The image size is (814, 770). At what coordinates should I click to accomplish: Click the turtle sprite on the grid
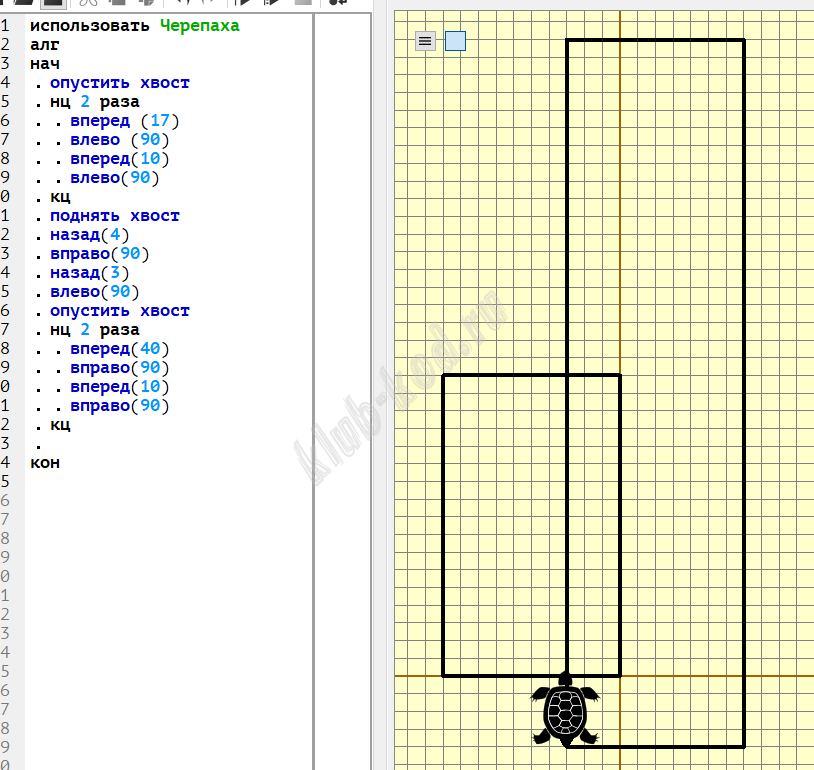coord(565,710)
